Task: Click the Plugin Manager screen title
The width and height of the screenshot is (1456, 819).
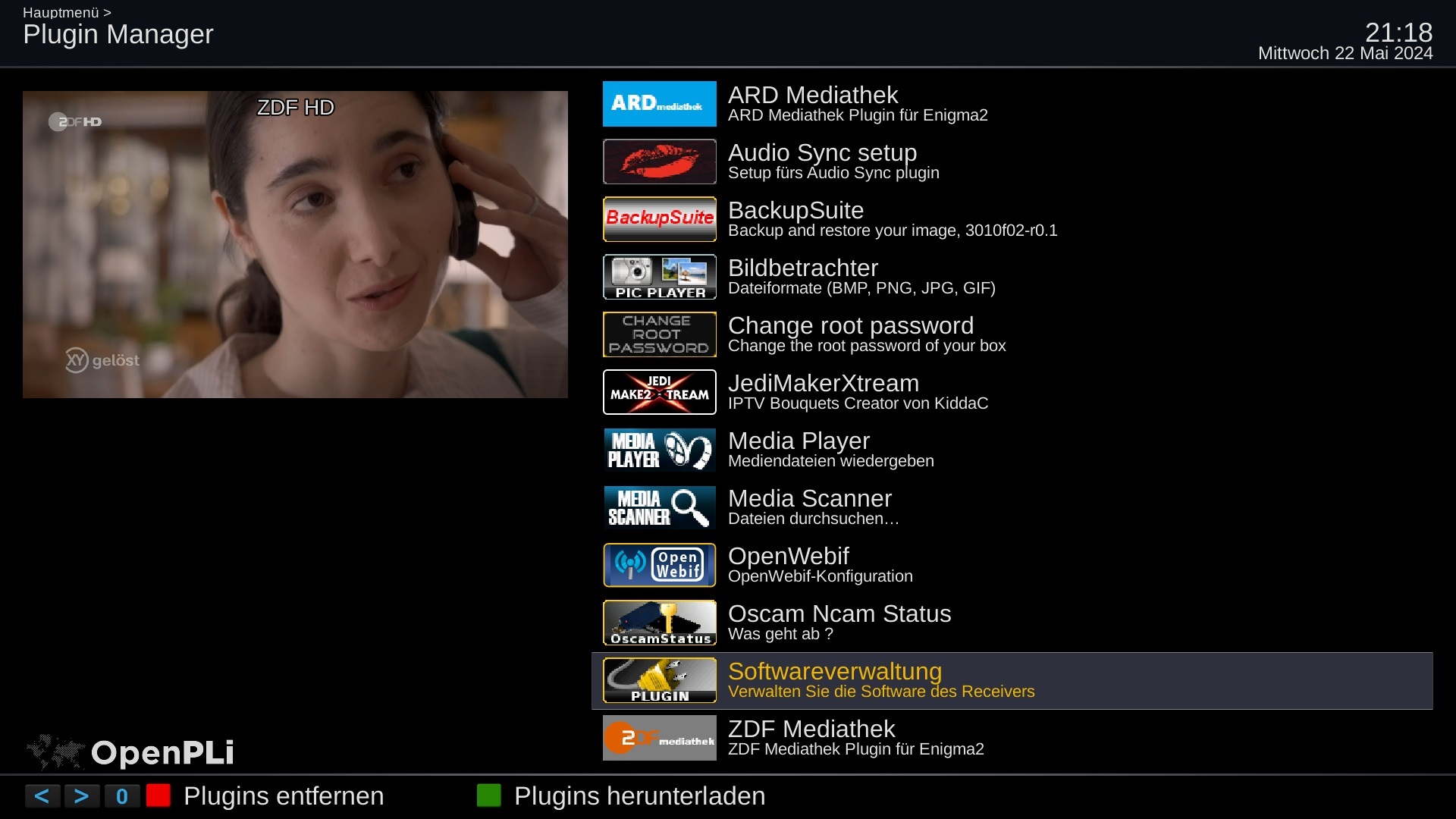Action: pos(118,34)
